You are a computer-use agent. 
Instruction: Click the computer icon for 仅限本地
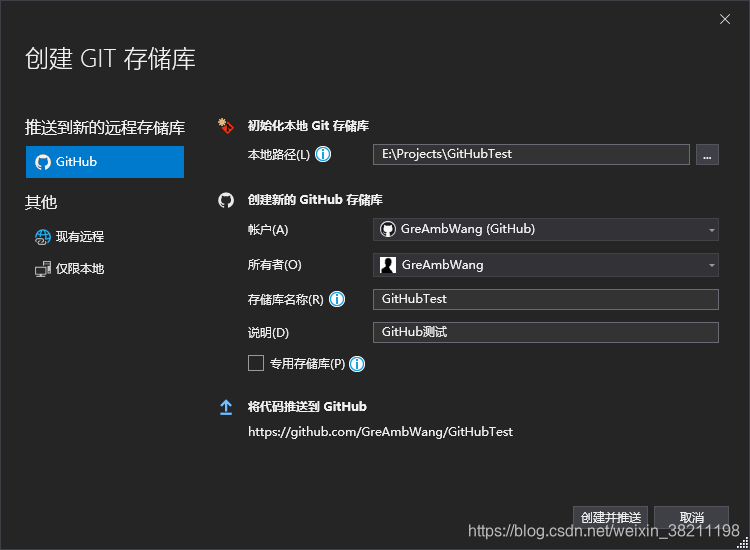(43, 269)
